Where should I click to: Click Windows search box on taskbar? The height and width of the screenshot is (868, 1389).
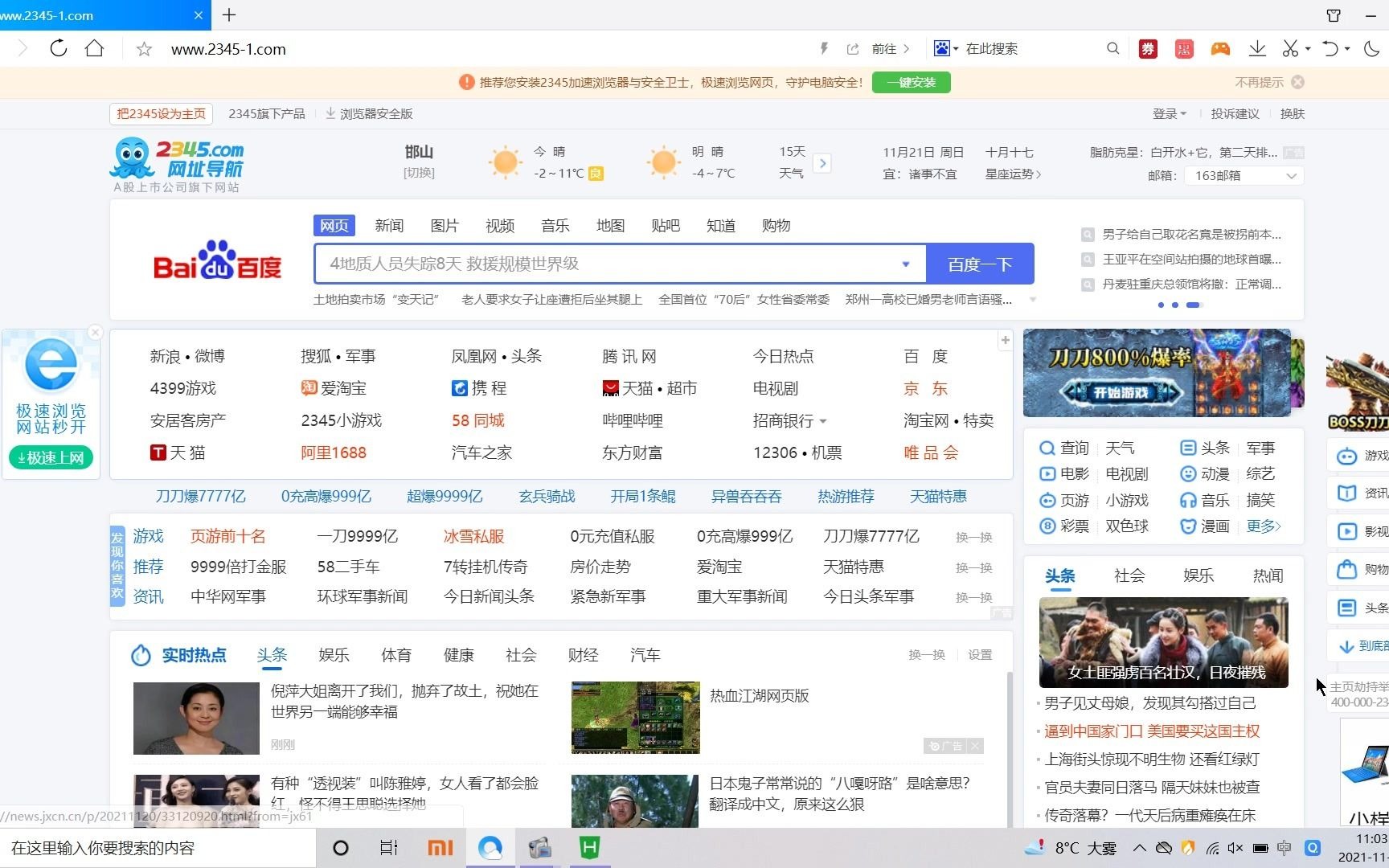(x=158, y=848)
